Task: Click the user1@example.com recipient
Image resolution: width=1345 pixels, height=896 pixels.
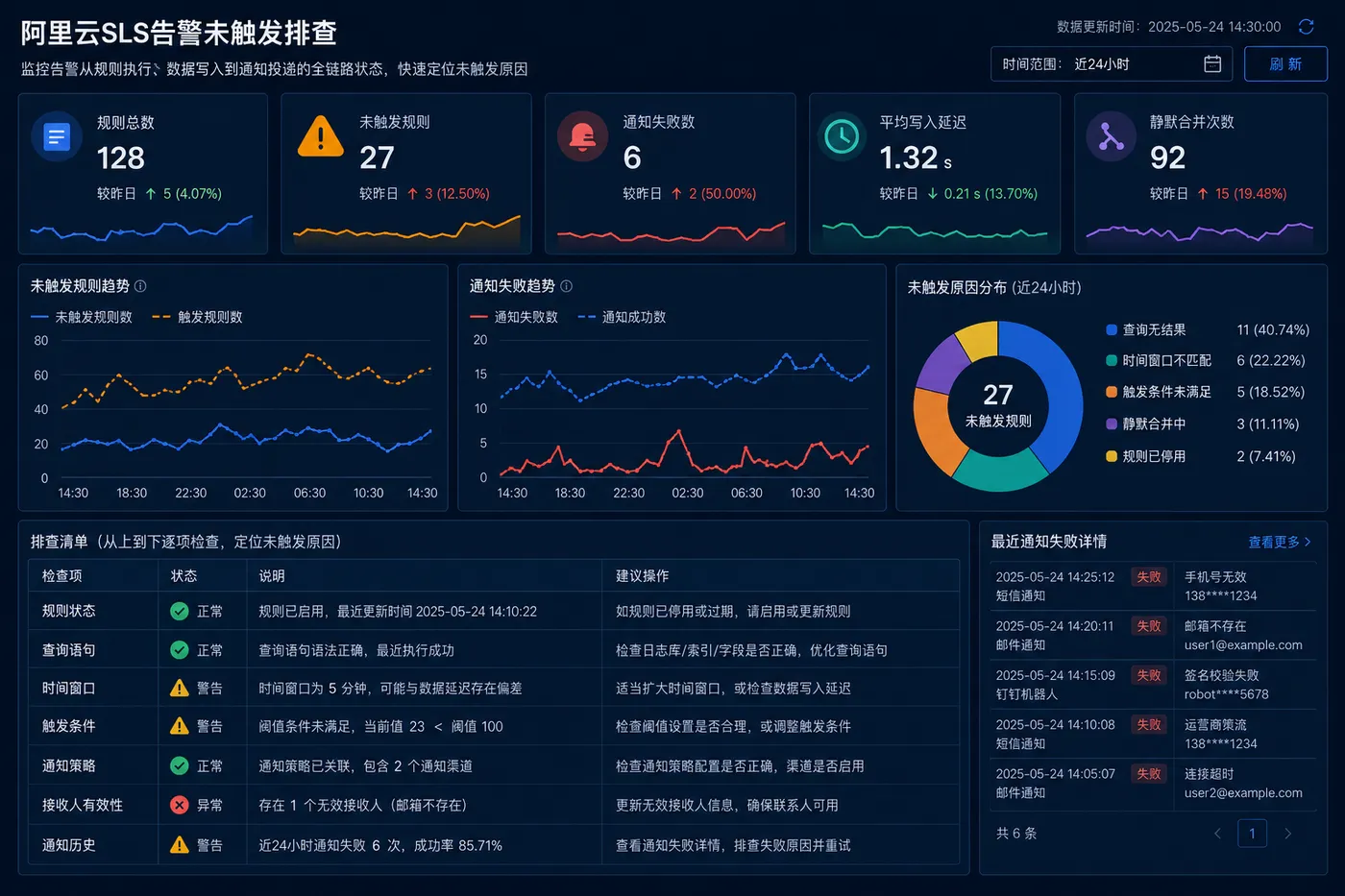Action: pos(1243,645)
